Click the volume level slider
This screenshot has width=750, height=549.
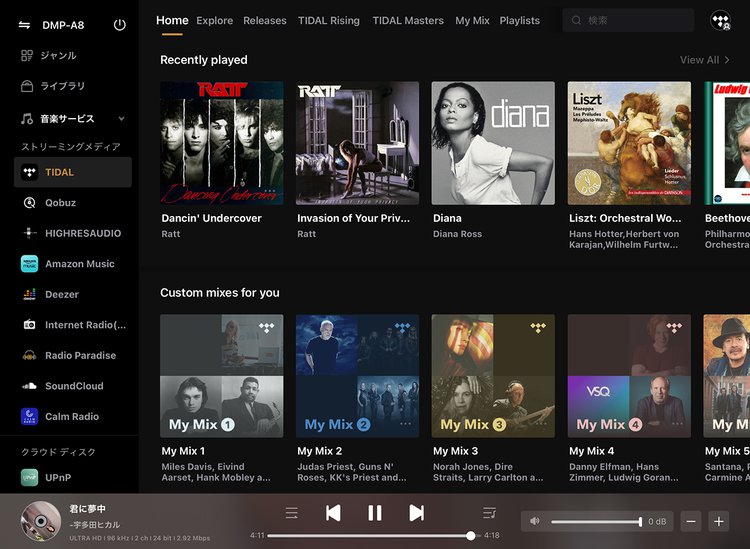coord(596,521)
